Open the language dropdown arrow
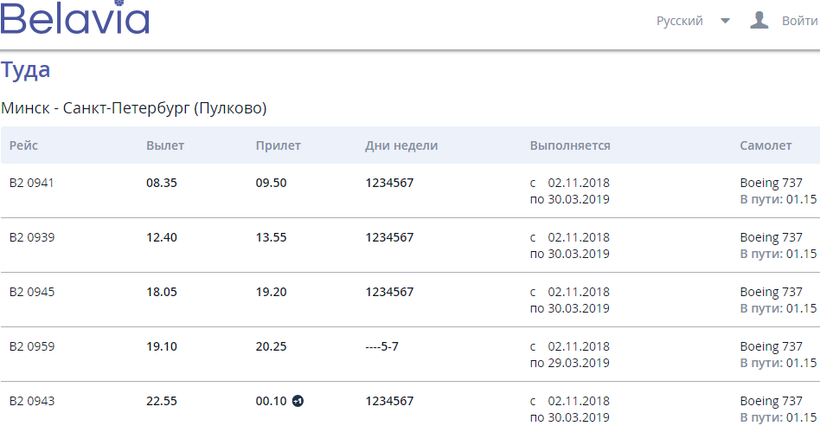Screen dimensions: 820x426 coord(725,21)
